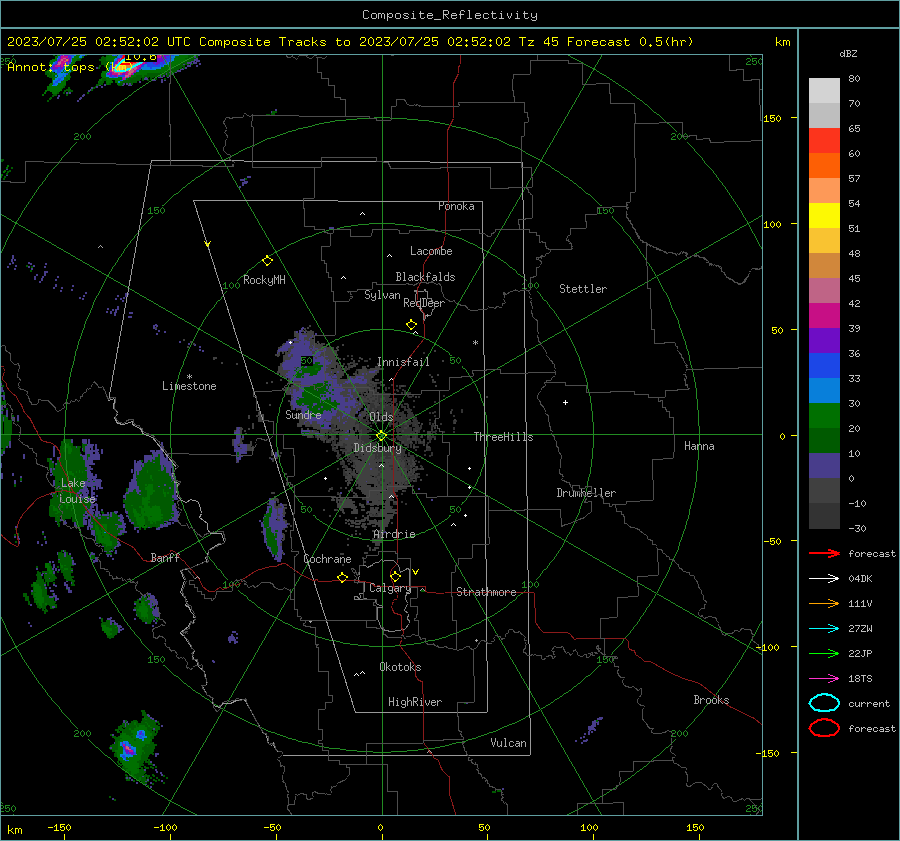
Task: Click the Lacombe city label
Action: pyautogui.click(x=431, y=251)
